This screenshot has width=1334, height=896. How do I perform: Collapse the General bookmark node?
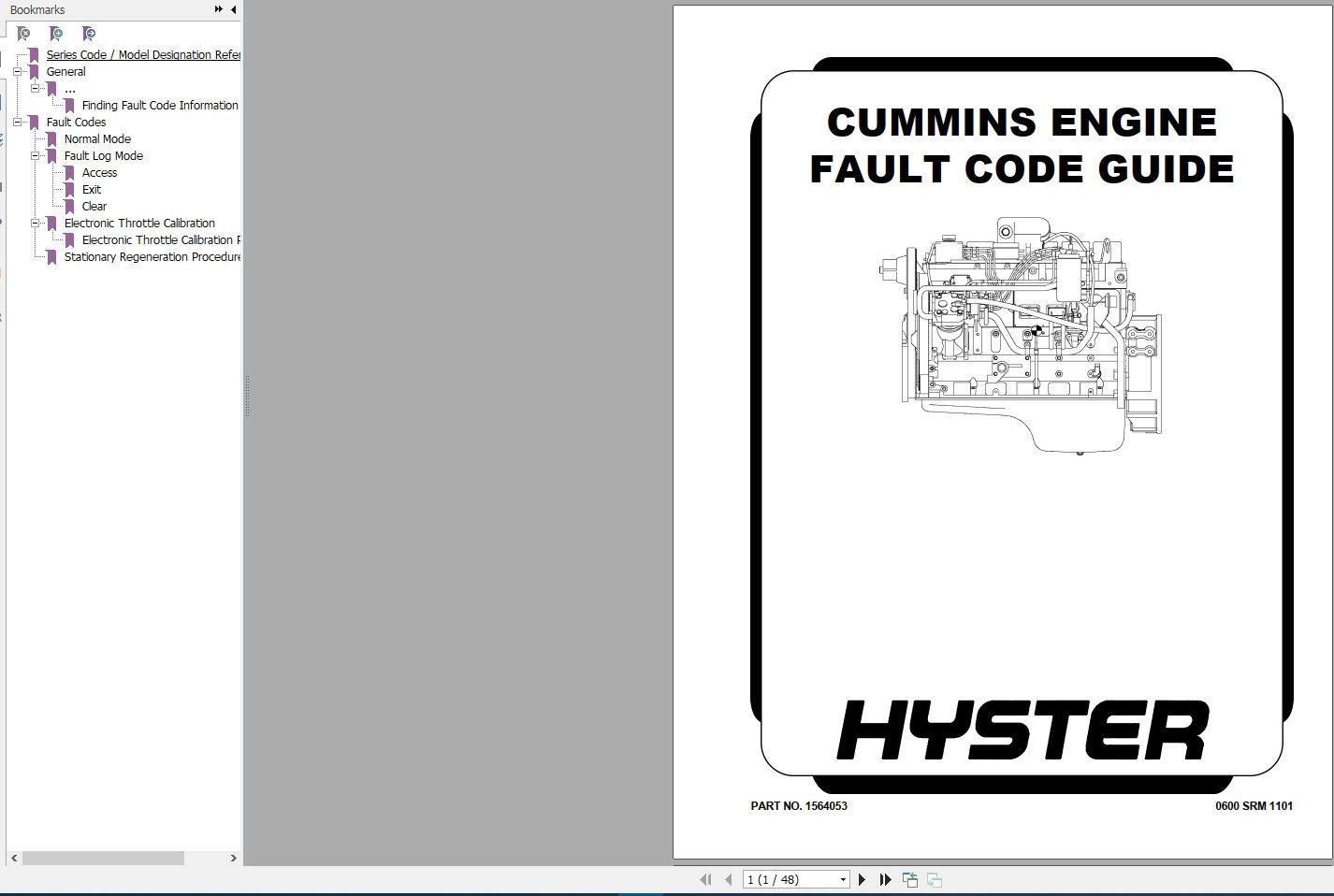[x=17, y=71]
